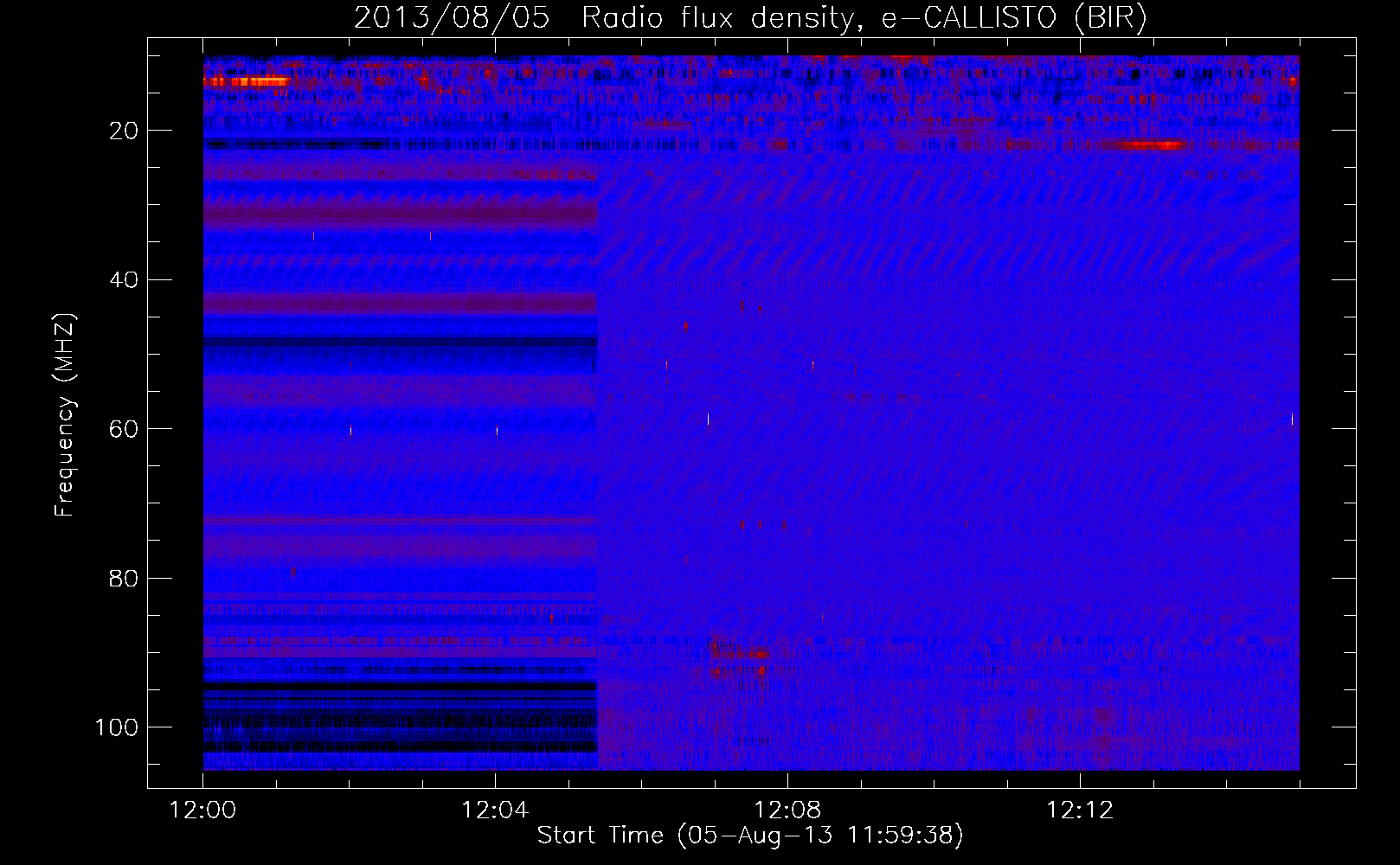1400x865 pixels.
Task: Click the "Start Time (05-Aug-13 11:59:38)" label
Action: [x=750, y=835]
